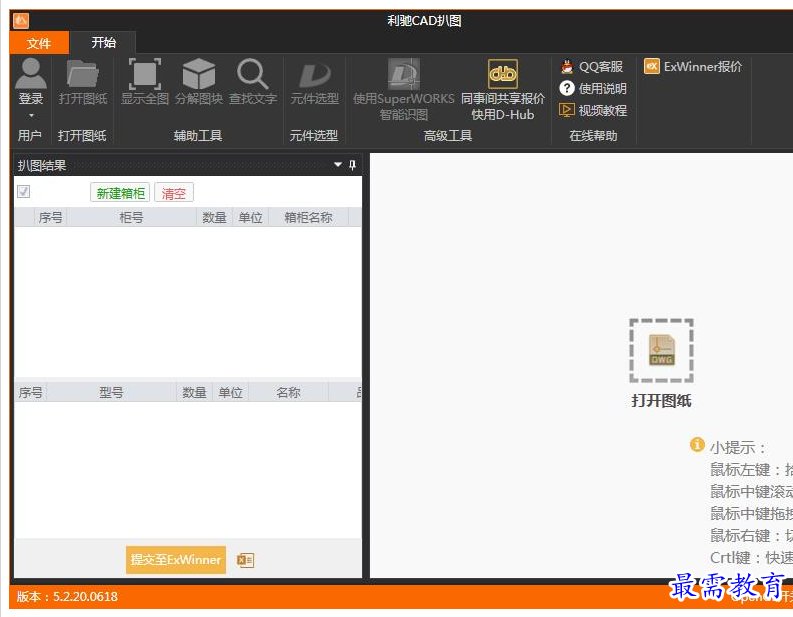
Task: Open 使用说明 help guide
Action: pyautogui.click(x=593, y=89)
